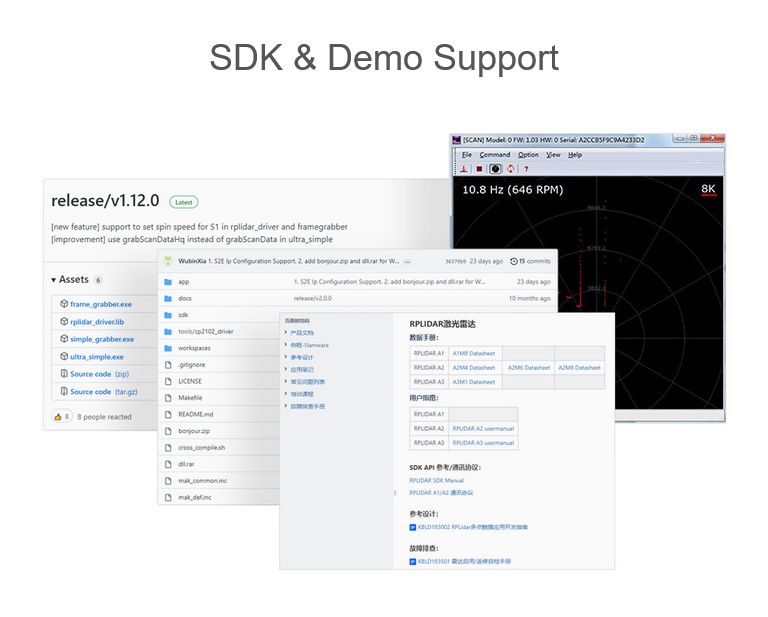Screen dimensions: 768x617
Task: Expand the 培训课程 tree chevron
Action: (x=286, y=394)
